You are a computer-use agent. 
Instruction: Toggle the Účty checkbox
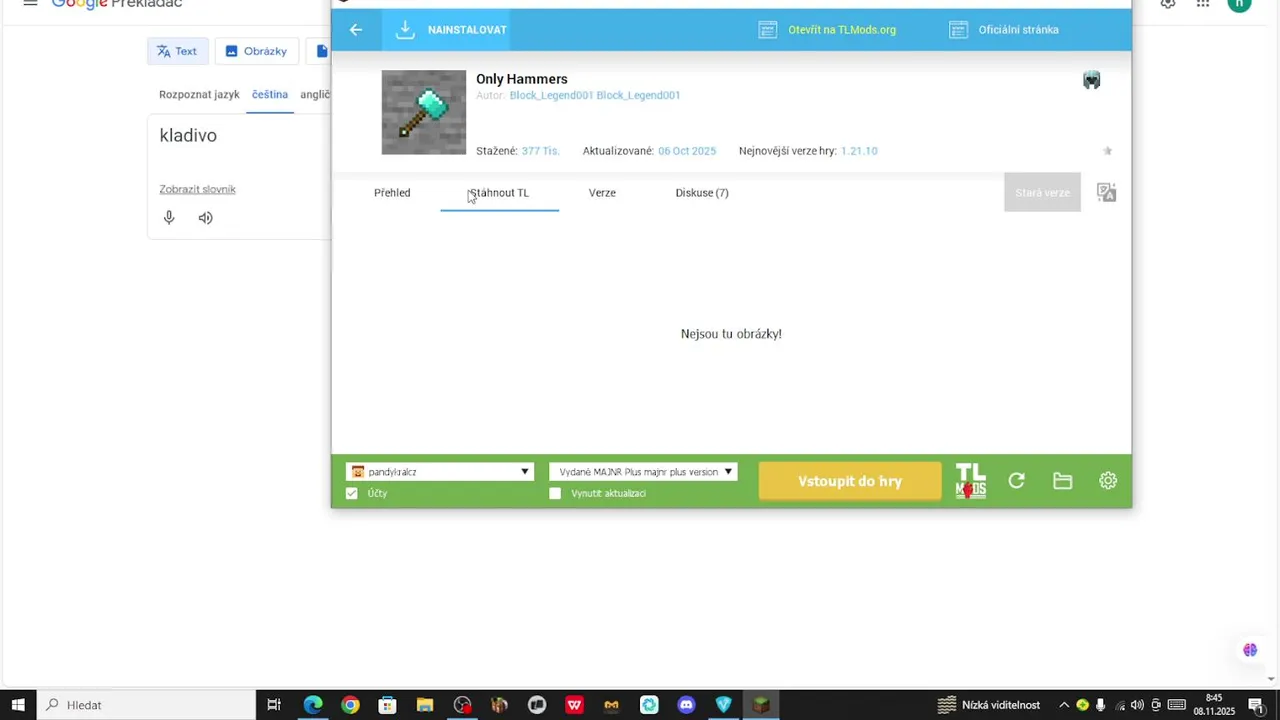352,494
